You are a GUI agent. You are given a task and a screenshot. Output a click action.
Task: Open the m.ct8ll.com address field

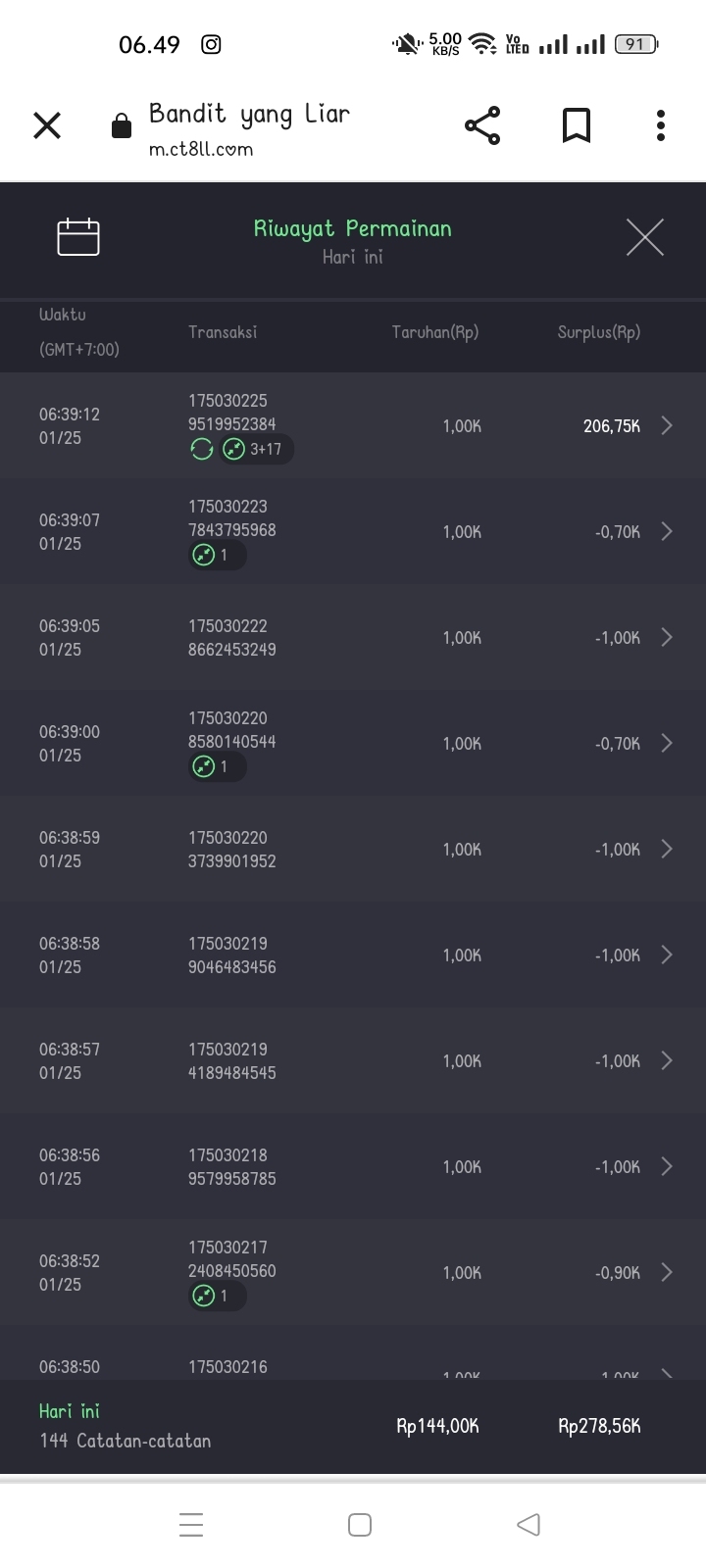click(x=201, y=149)
